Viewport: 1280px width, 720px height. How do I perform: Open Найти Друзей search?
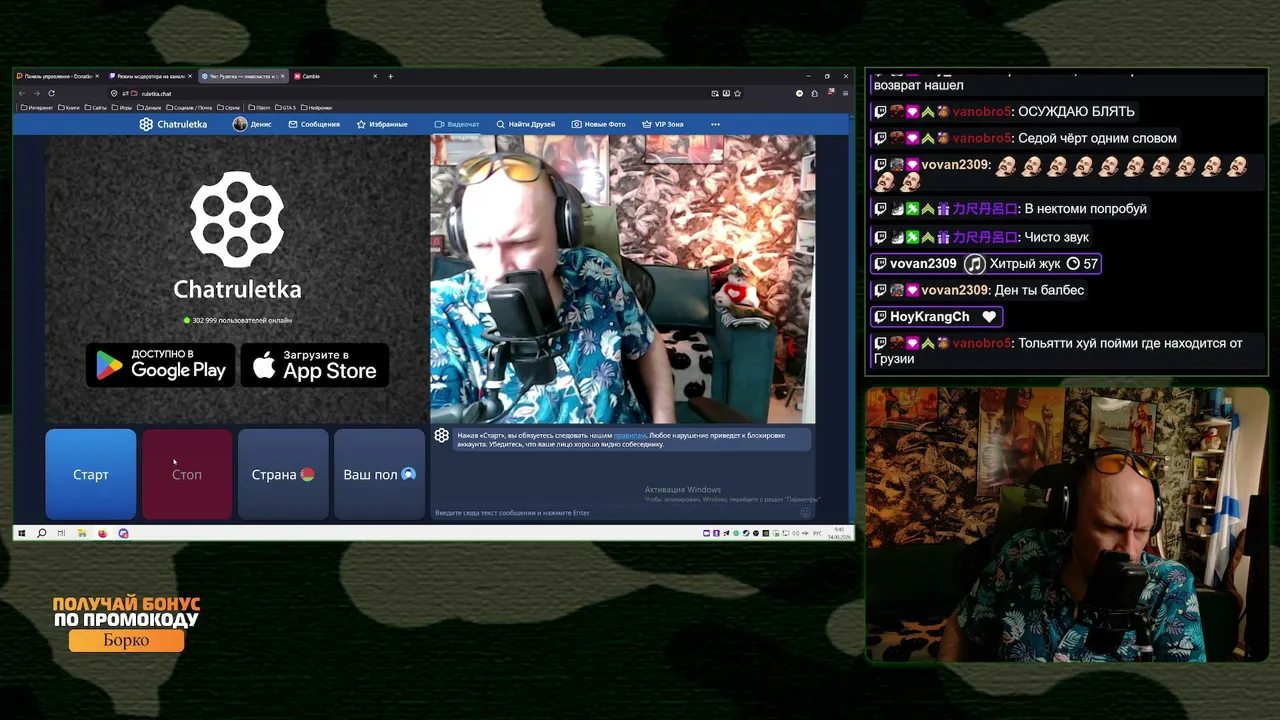[525, 124]
